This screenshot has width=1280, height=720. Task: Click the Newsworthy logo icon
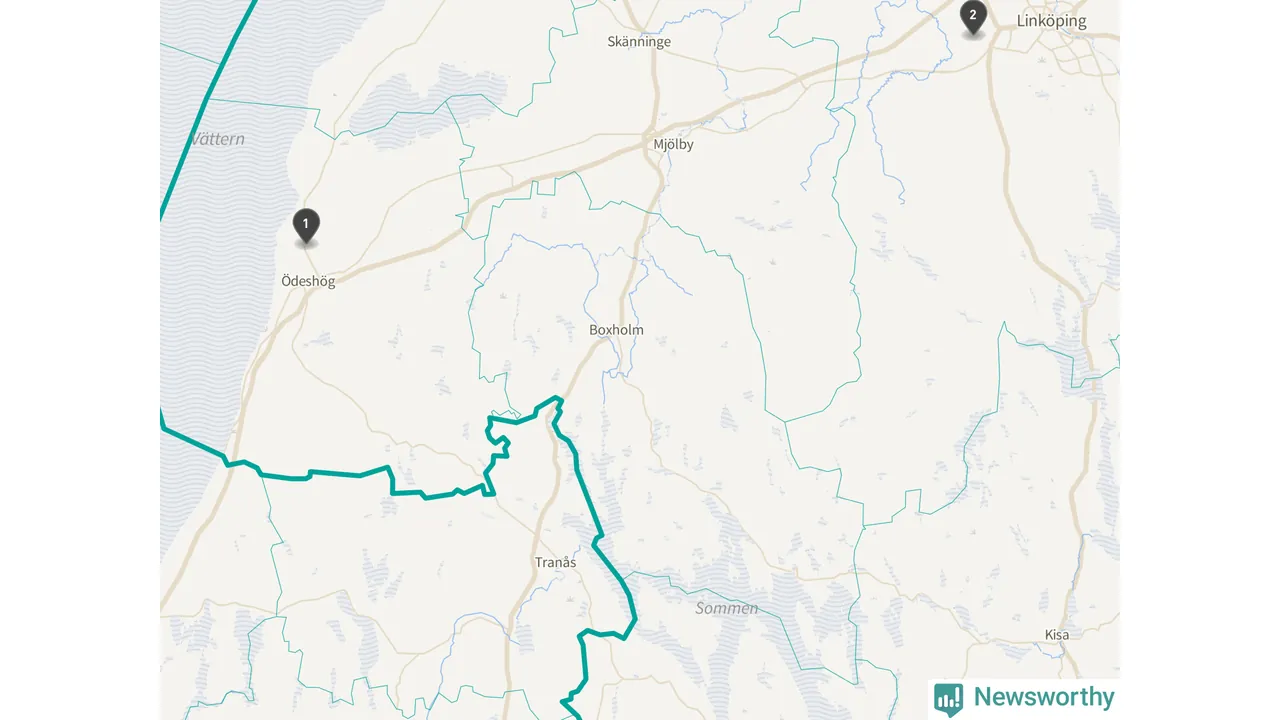pyautogui.click(x=949, y=698)
